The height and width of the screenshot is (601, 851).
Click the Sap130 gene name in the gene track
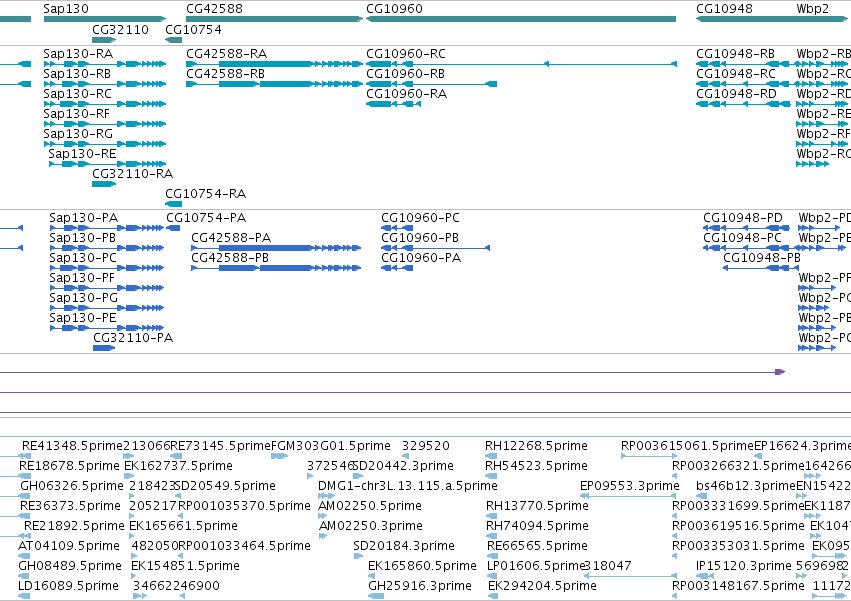[x=66, y=9]
